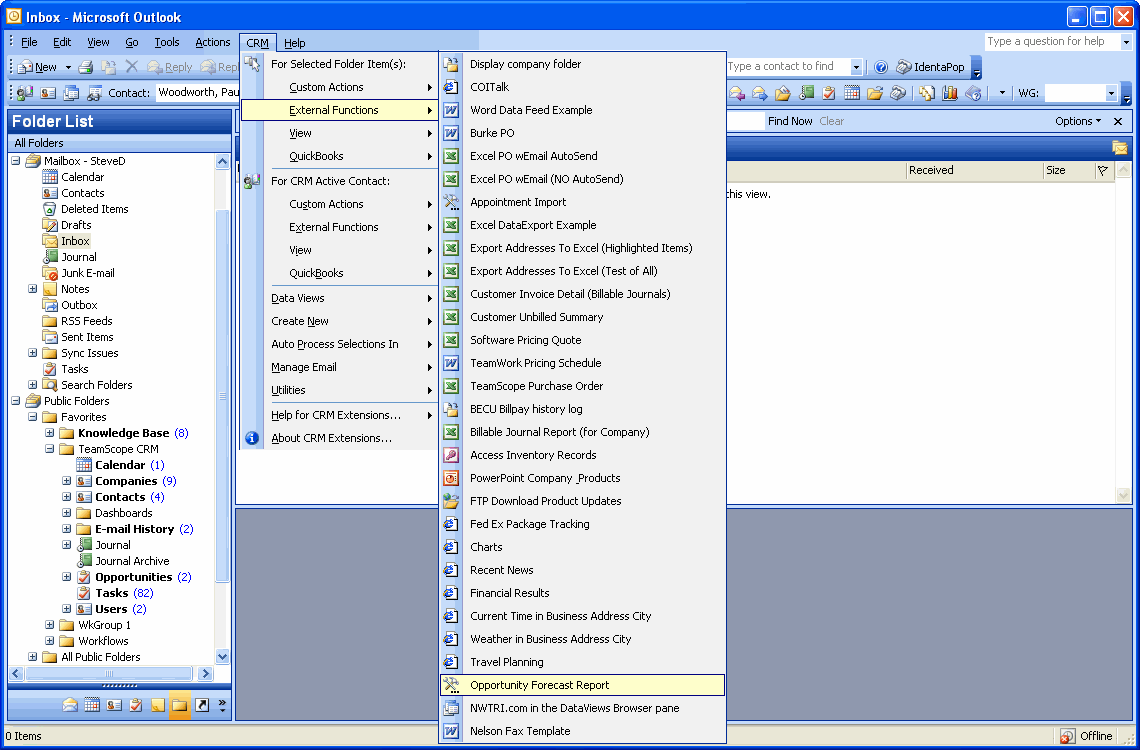This screenshot has width=1140, height=750.
Task: Collapse the Mailbox - SteveD tree node
Action: [x=15, y=161]
